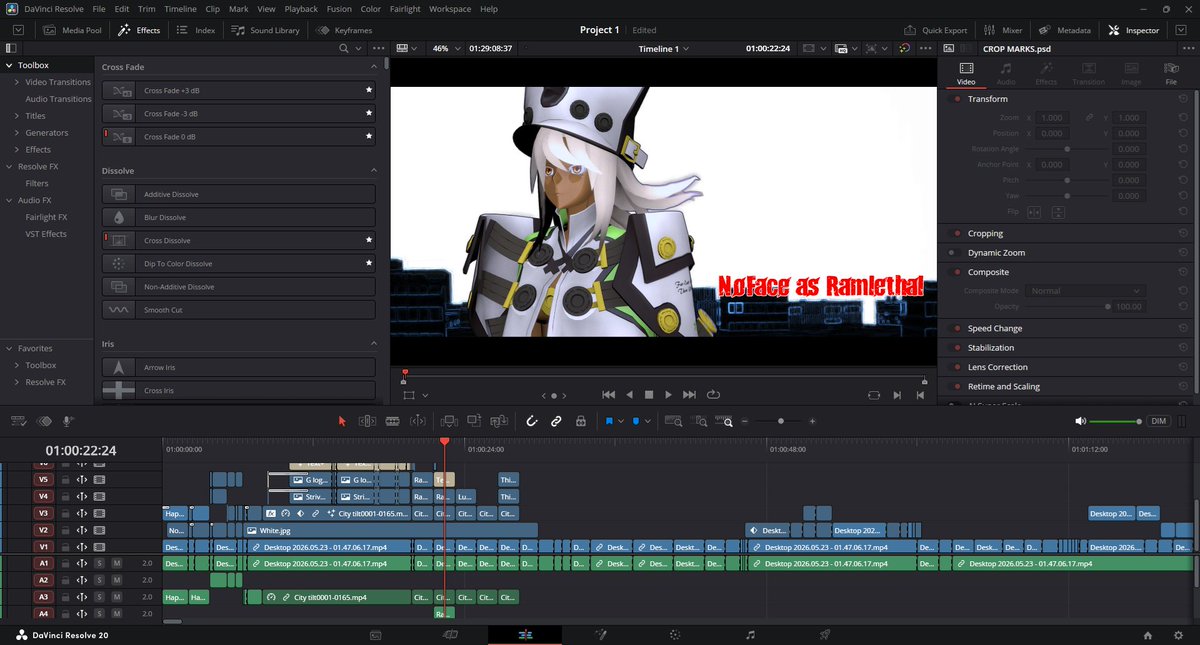Toggle the Transform section enable switch

pyautogui.click(x=956, y=99)
